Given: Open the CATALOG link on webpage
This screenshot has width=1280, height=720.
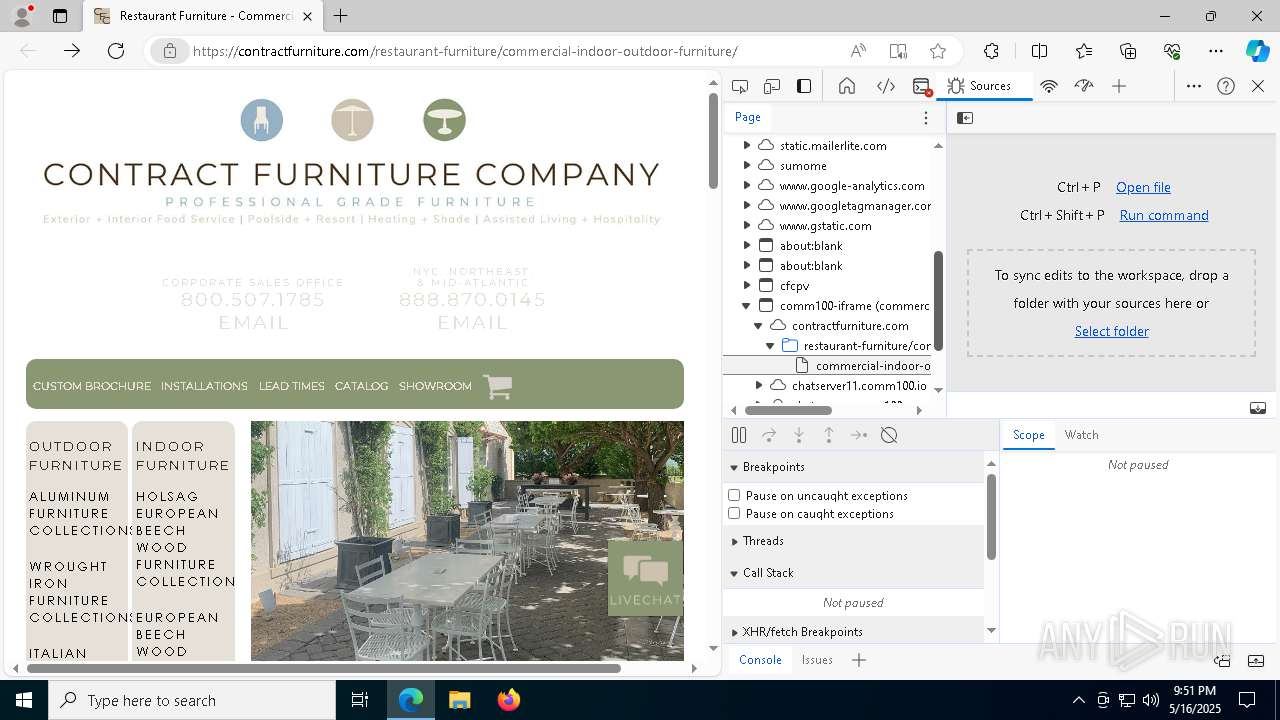Looking at the screenshot, I should point(361,386).
